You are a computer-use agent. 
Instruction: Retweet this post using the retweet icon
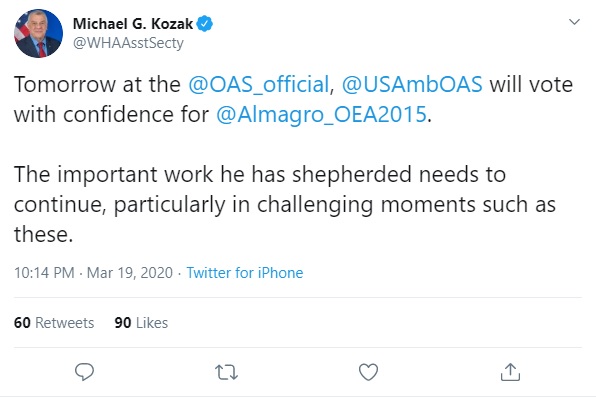tap(227, 373)
